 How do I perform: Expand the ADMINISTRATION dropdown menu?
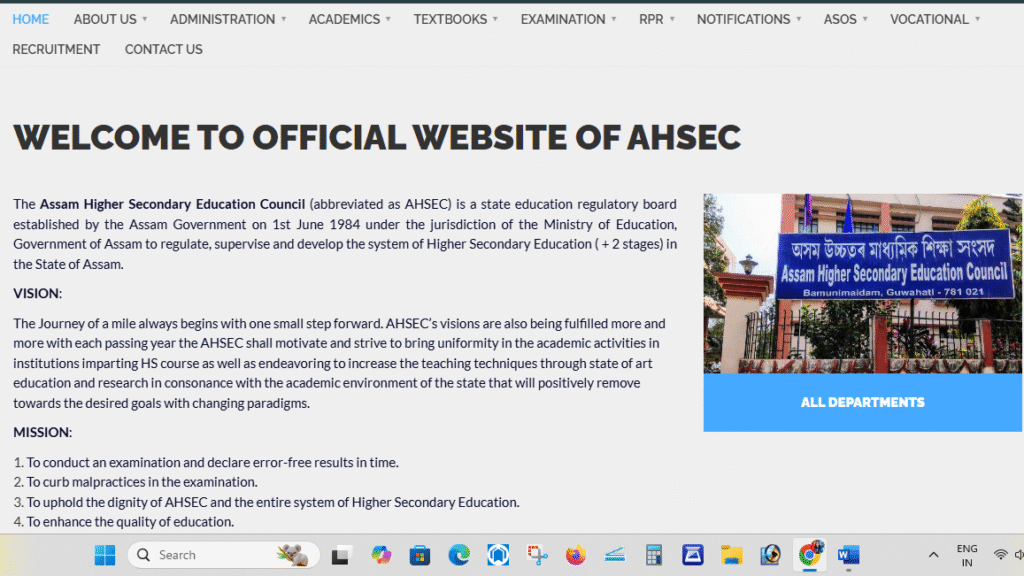(228, 20)
